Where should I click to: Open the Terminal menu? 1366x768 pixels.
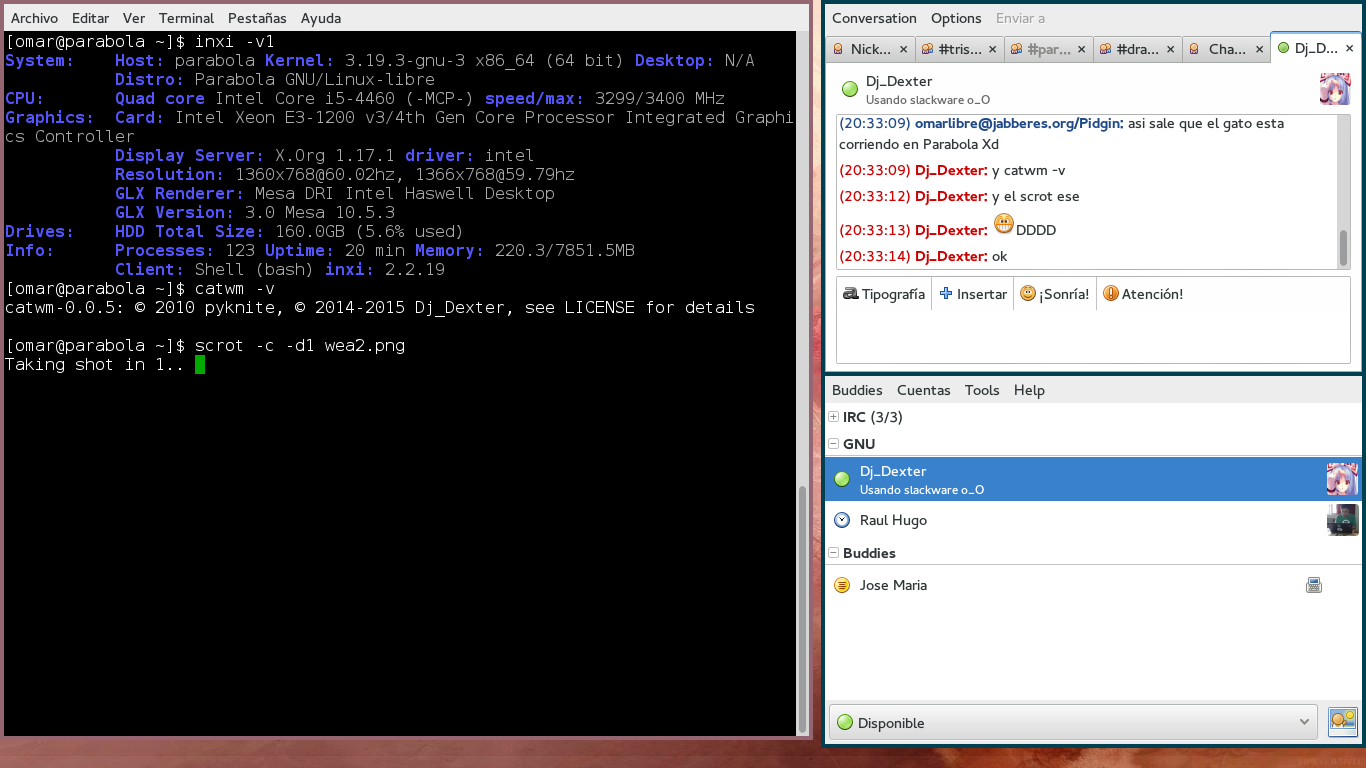point(187,18)
